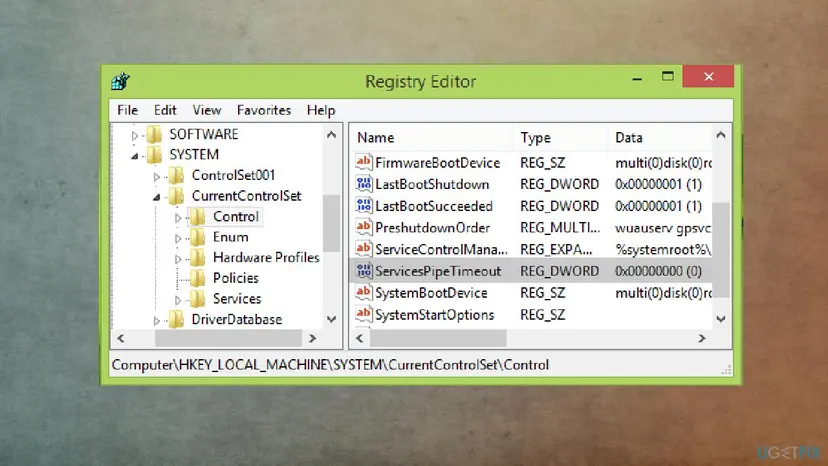Click values pane horizontal scrollbar thumb
The height and width of the screenshot is (466, 828).
pos(438,338)
